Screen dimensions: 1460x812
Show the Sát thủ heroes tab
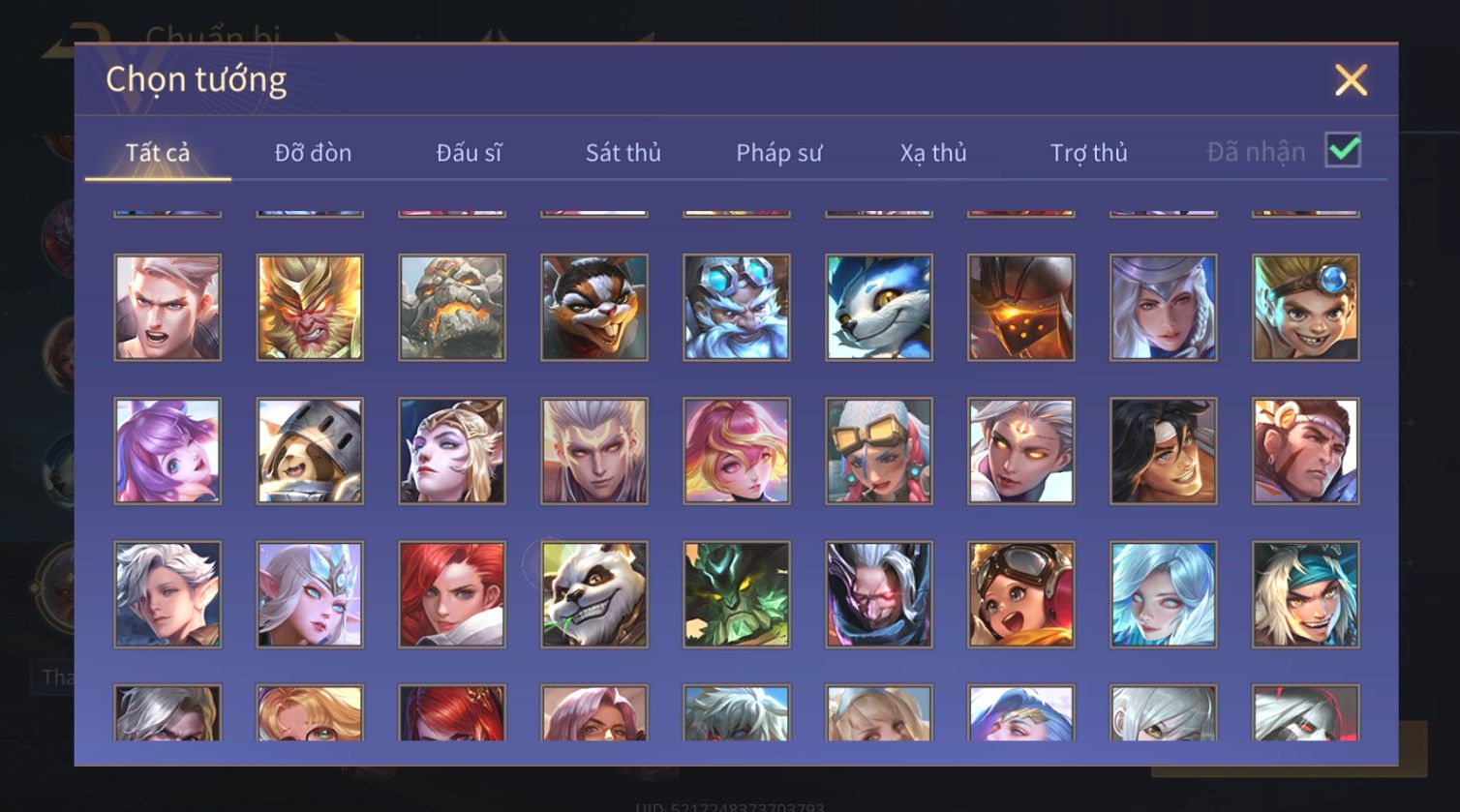click(x=624, y=153)
